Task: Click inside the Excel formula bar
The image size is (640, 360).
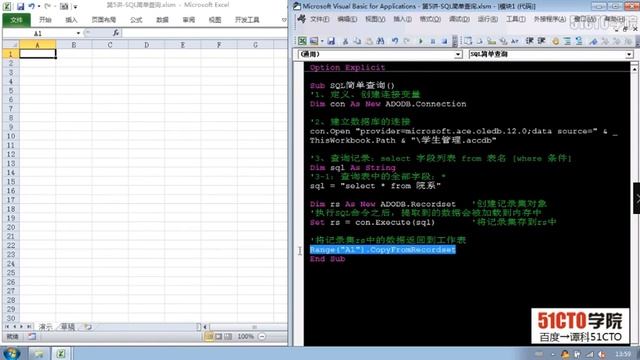Action: click(204, 33)
